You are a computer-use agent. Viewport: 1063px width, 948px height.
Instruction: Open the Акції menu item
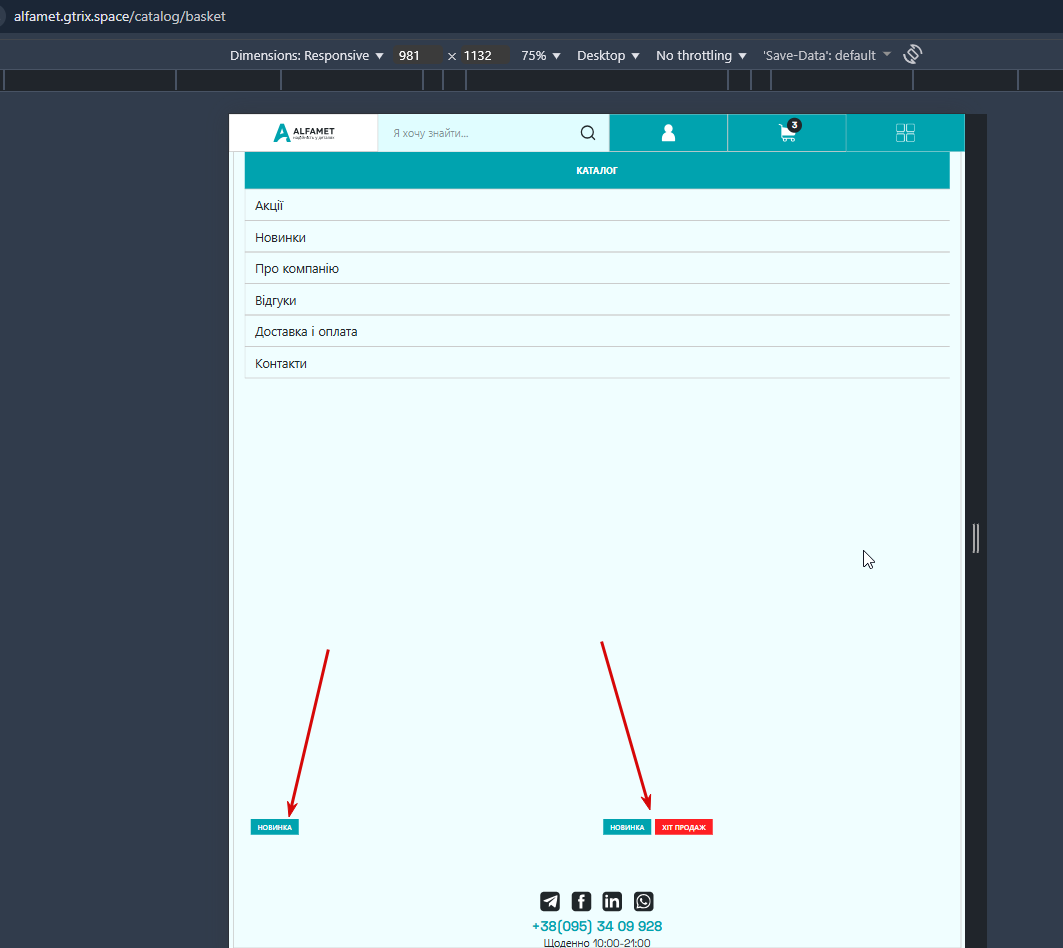coord(597,205)
